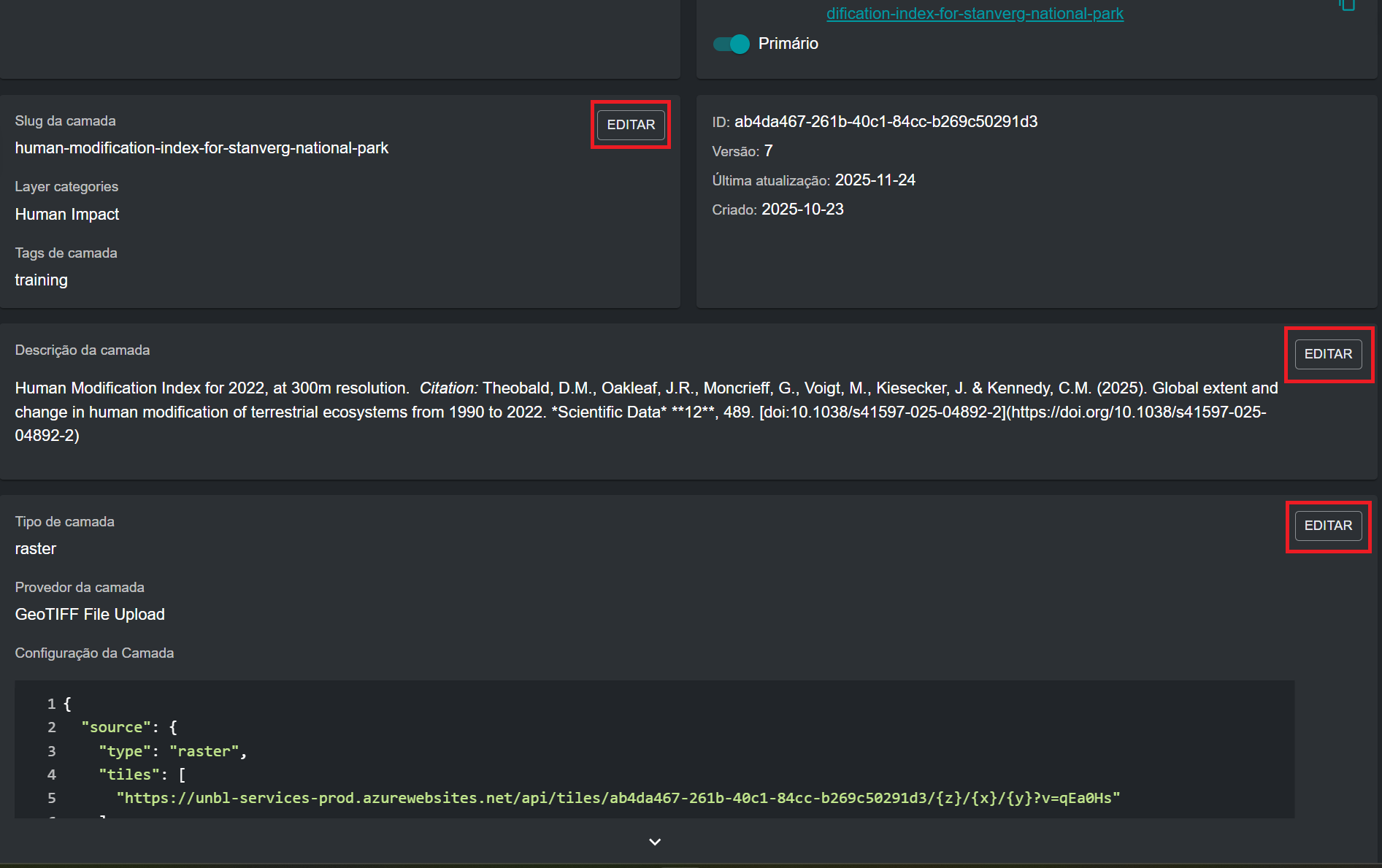Click the DOI URL in the description
The height and width of the screenshot is (868, 1382).
point(1137,412)
